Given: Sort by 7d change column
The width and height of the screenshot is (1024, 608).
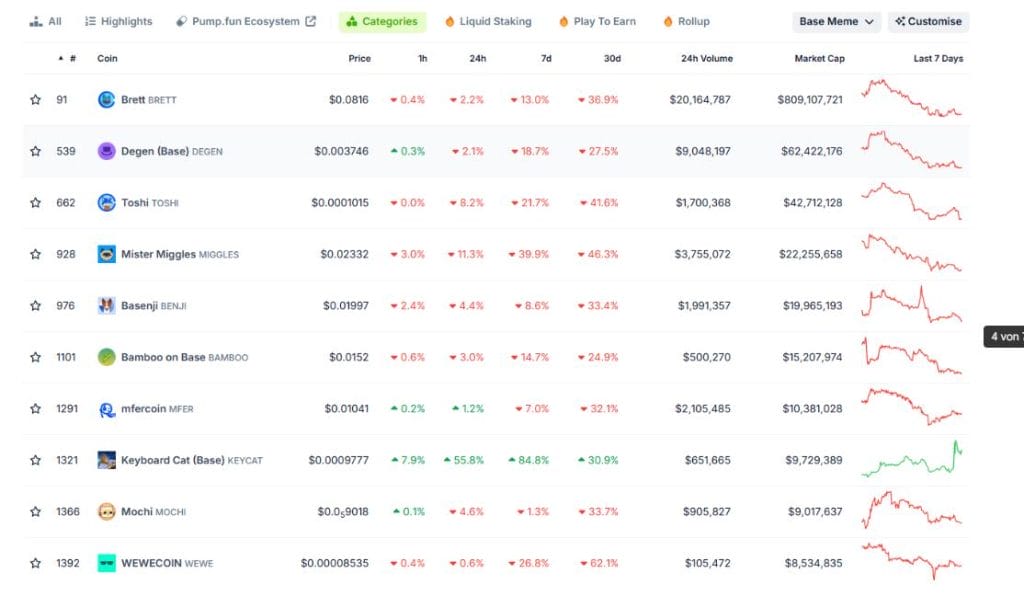Looking at the screenshot, I should pos(546,59).
